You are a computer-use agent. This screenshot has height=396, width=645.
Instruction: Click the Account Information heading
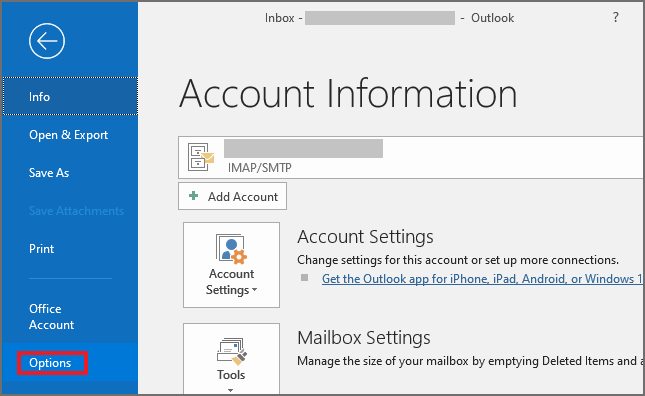(348, 94)
